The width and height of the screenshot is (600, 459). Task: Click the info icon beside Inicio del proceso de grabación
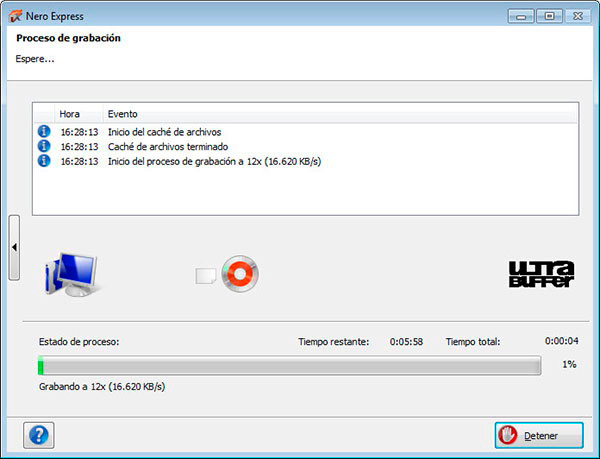coord(44,161)
